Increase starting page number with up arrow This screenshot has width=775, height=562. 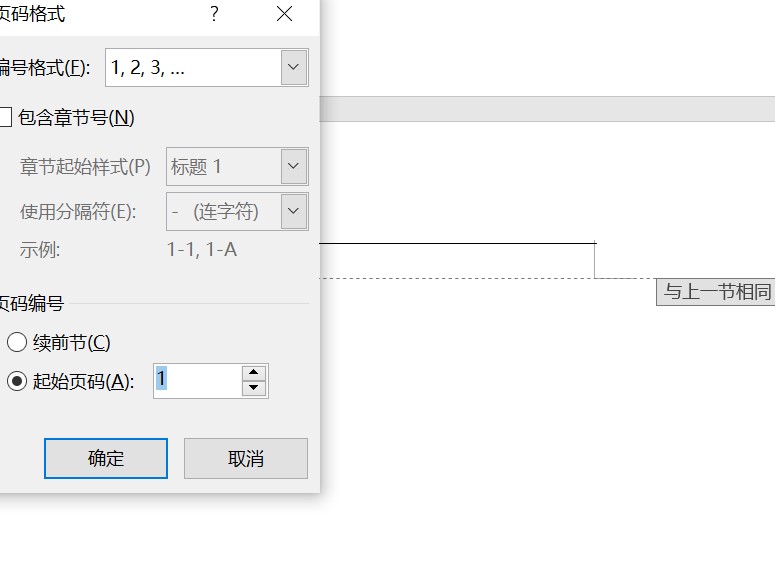click(x=254, y=372)
